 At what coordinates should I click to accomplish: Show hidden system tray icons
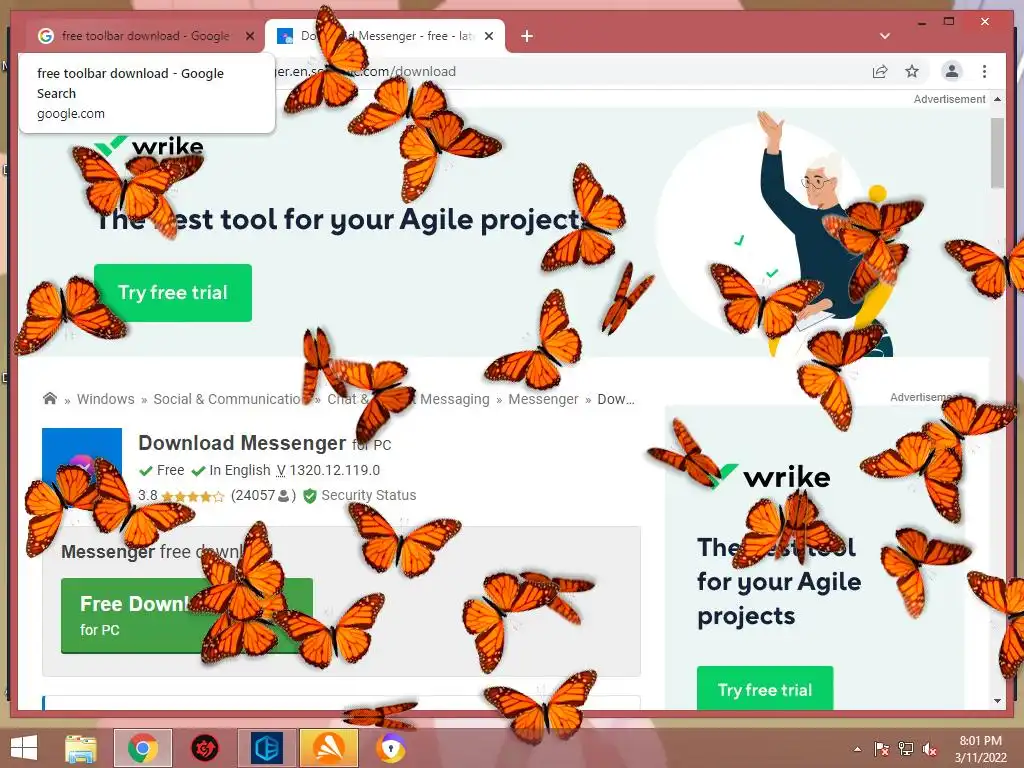tap(857, 749)
